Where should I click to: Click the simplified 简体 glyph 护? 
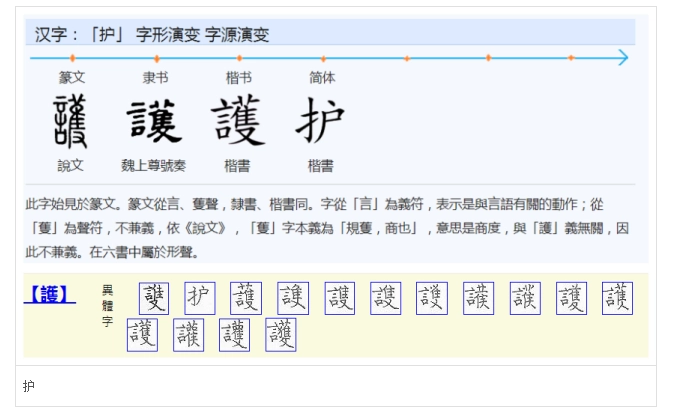[x=321, y=122]
